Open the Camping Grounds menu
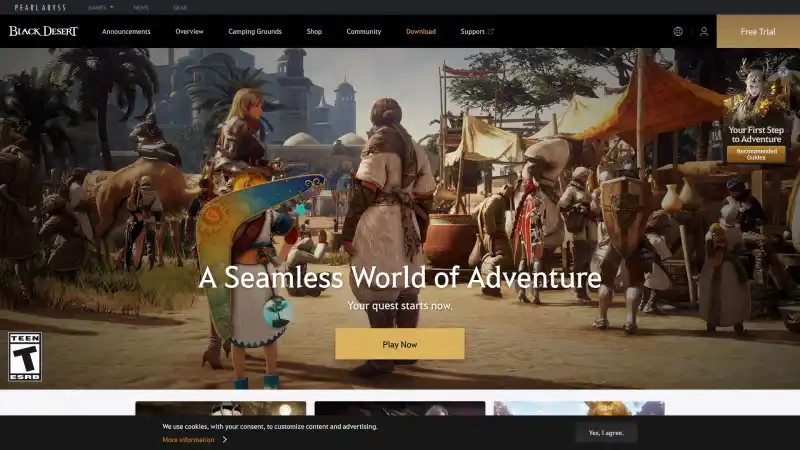 pyautogui.click(x=255, y=32)
